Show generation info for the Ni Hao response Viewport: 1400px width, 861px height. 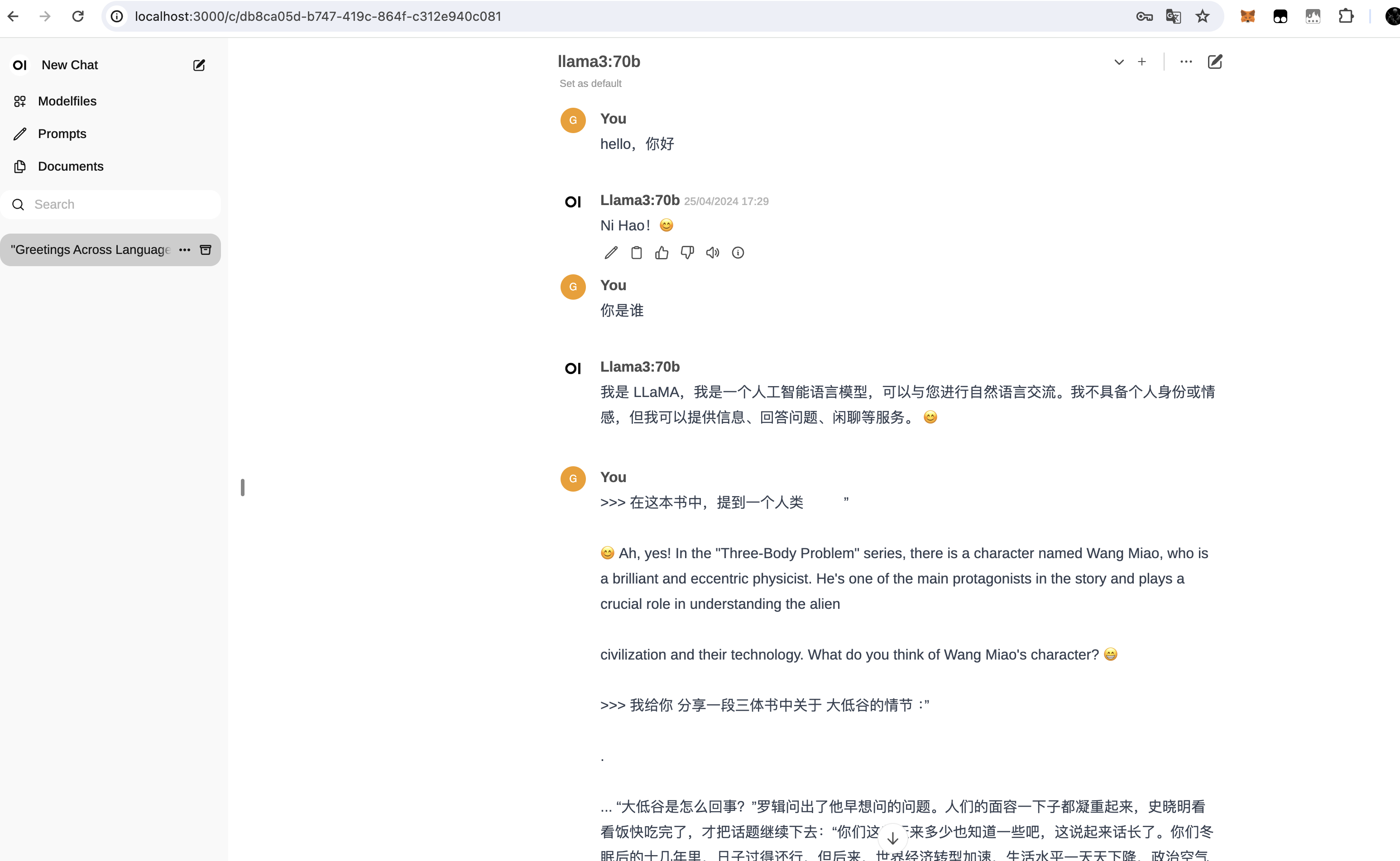tap(738, 253)
